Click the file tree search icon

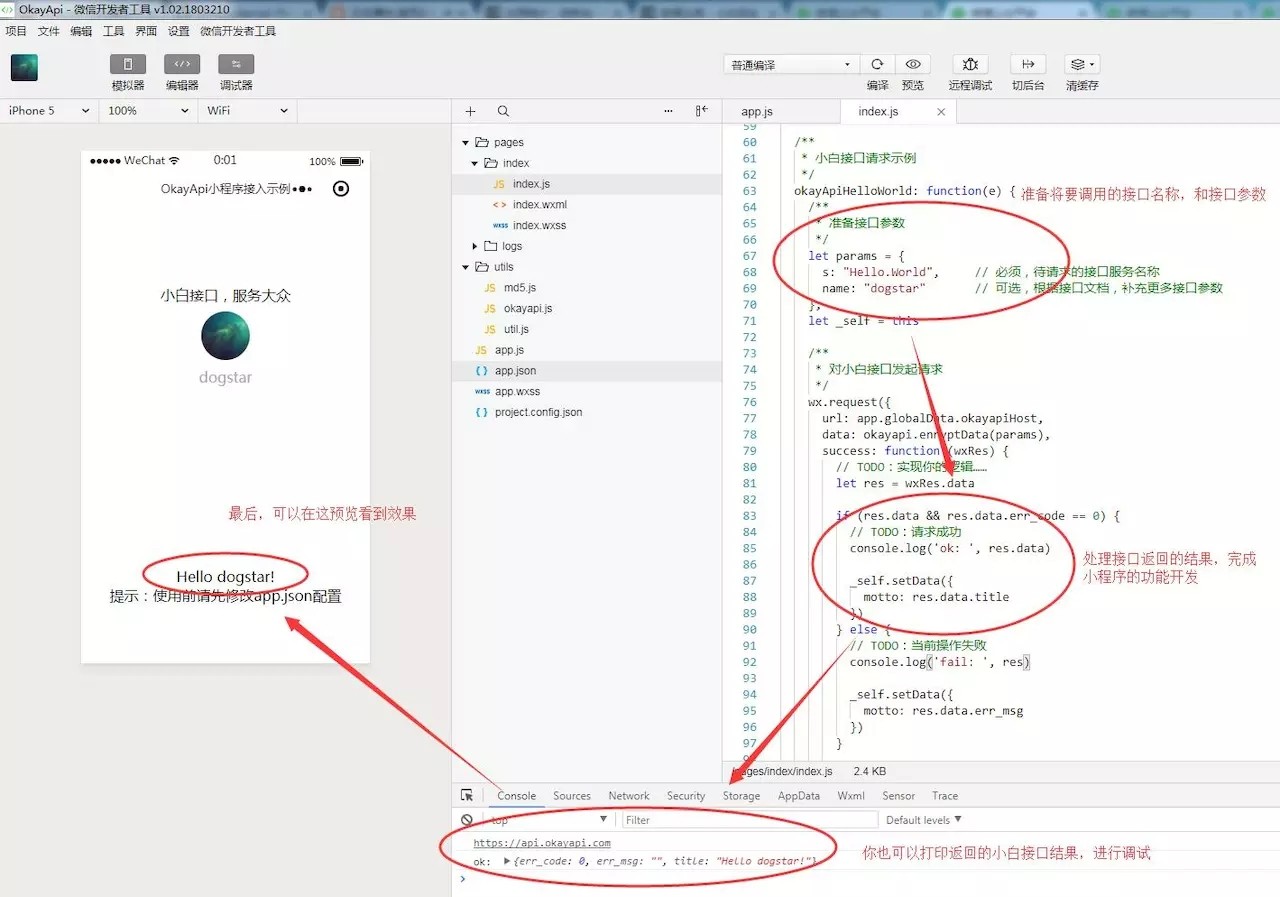503,111
